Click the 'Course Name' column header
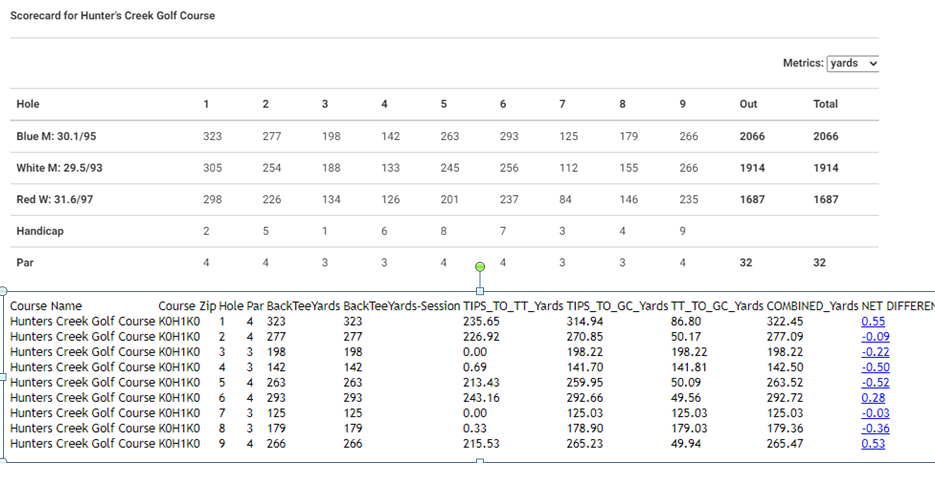 [x=46, y=306]
